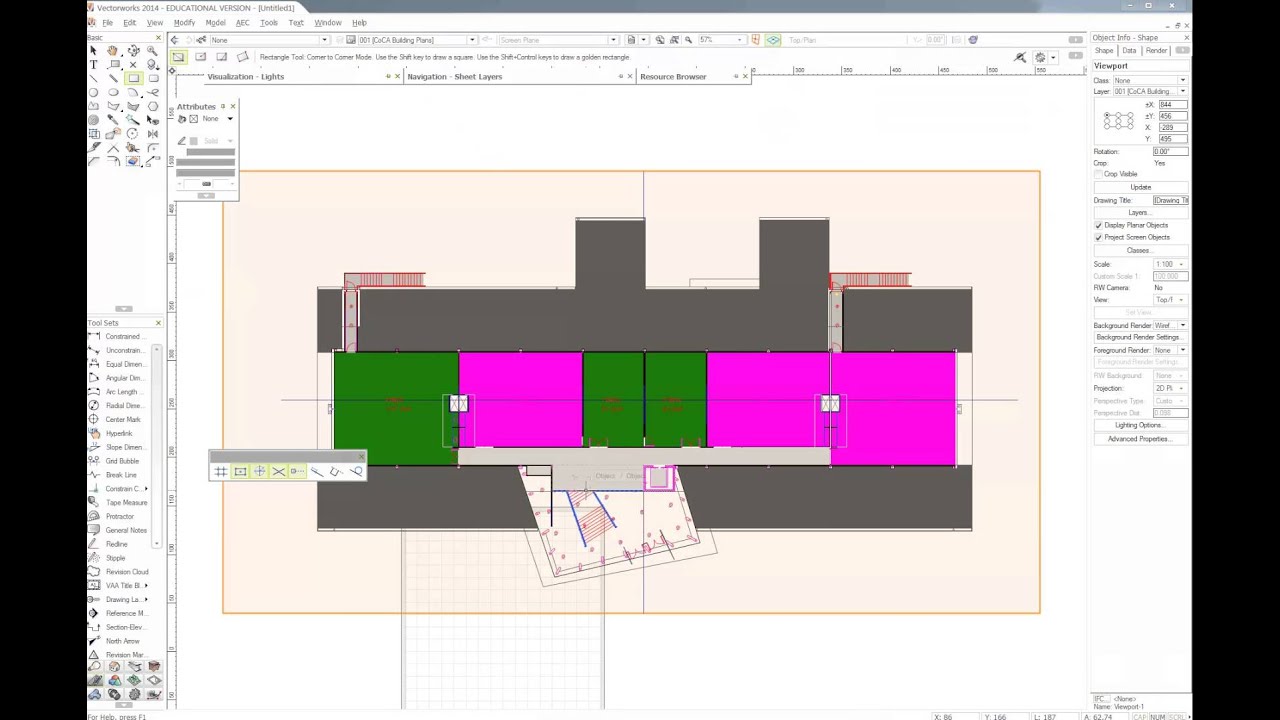Select the Zoom magnifier tool
The image size is (1280, 720).
(153, 50)
